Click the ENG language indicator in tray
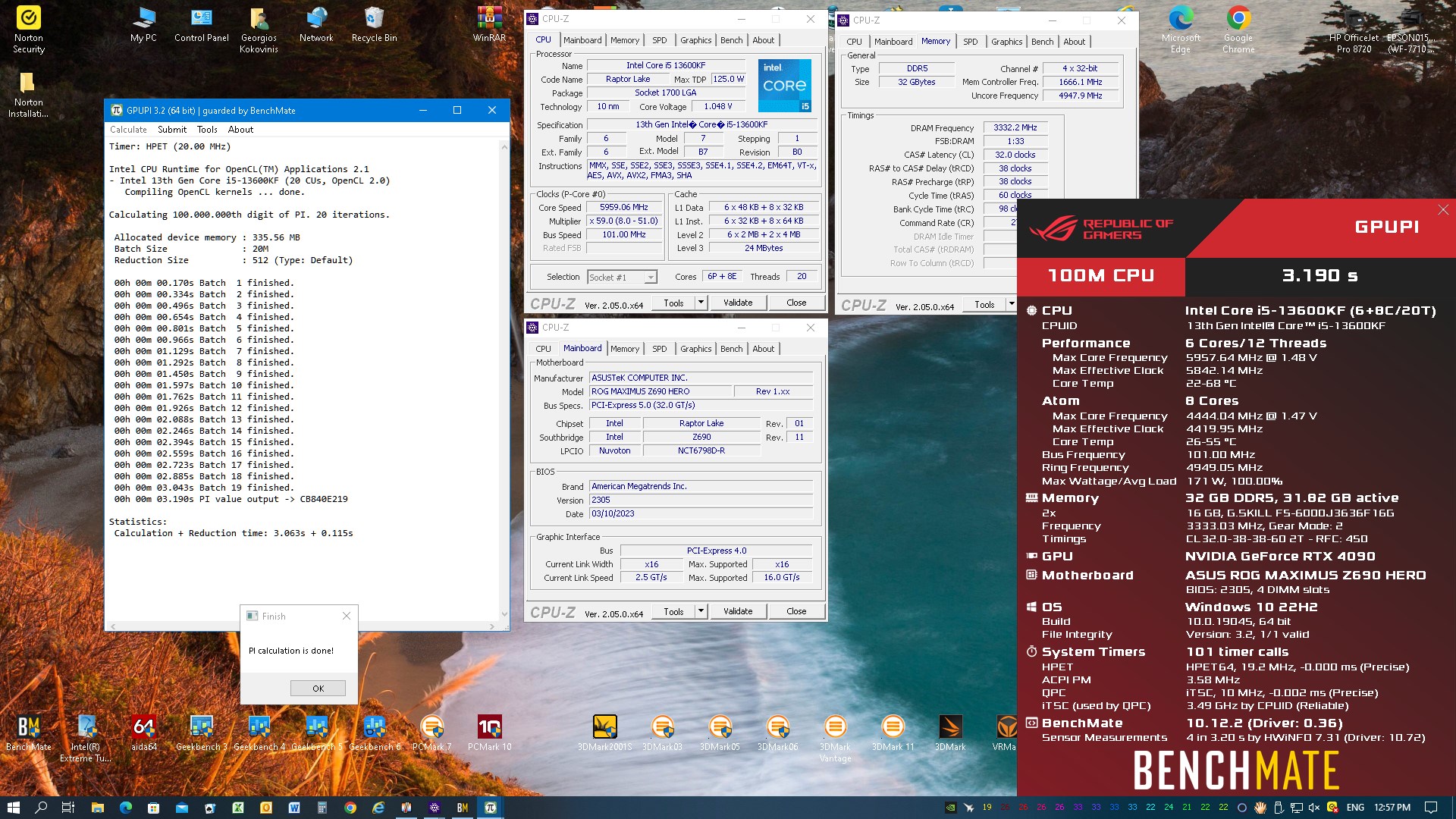 1355,808
